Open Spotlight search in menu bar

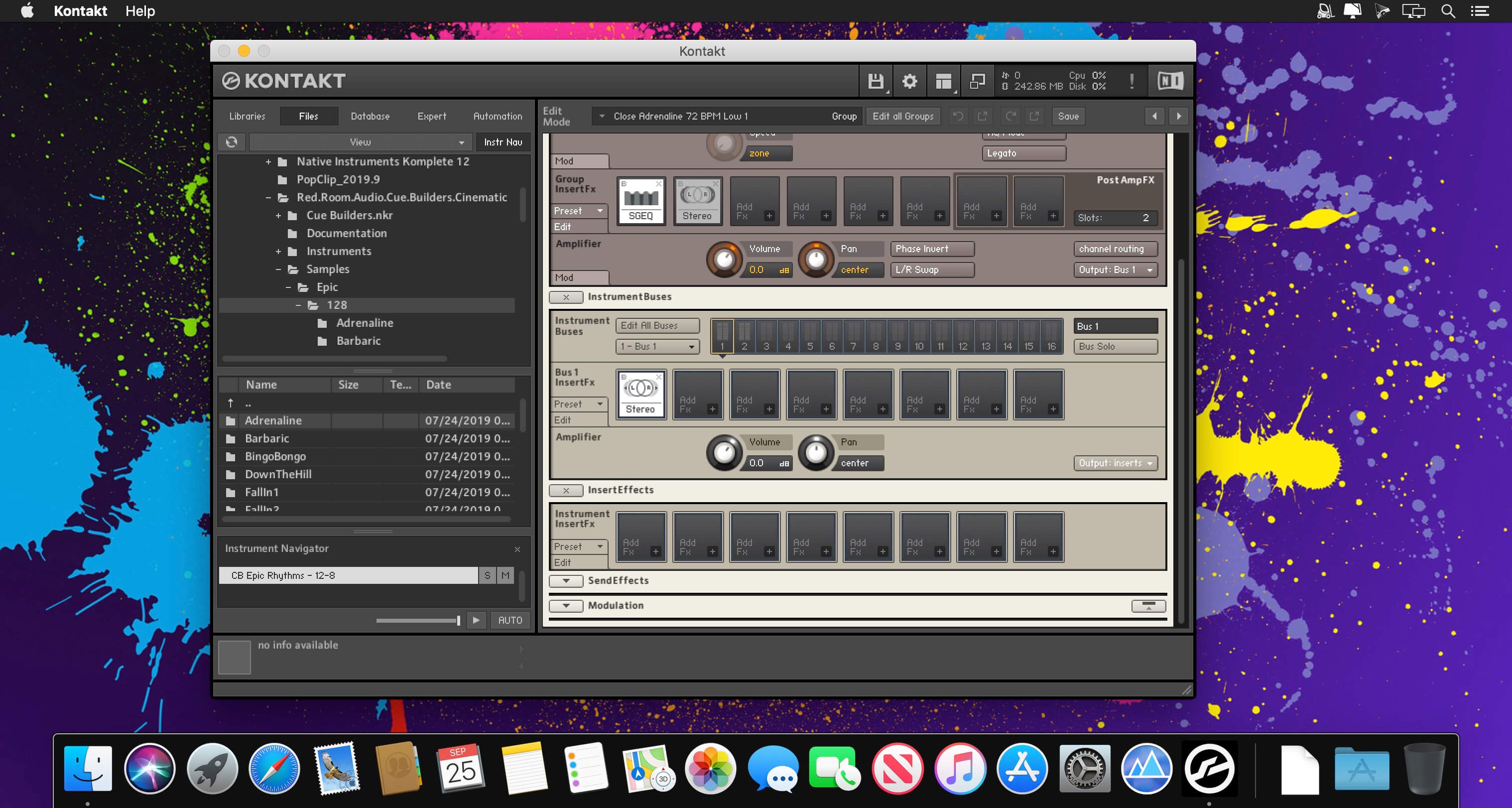click(1448, 11)
